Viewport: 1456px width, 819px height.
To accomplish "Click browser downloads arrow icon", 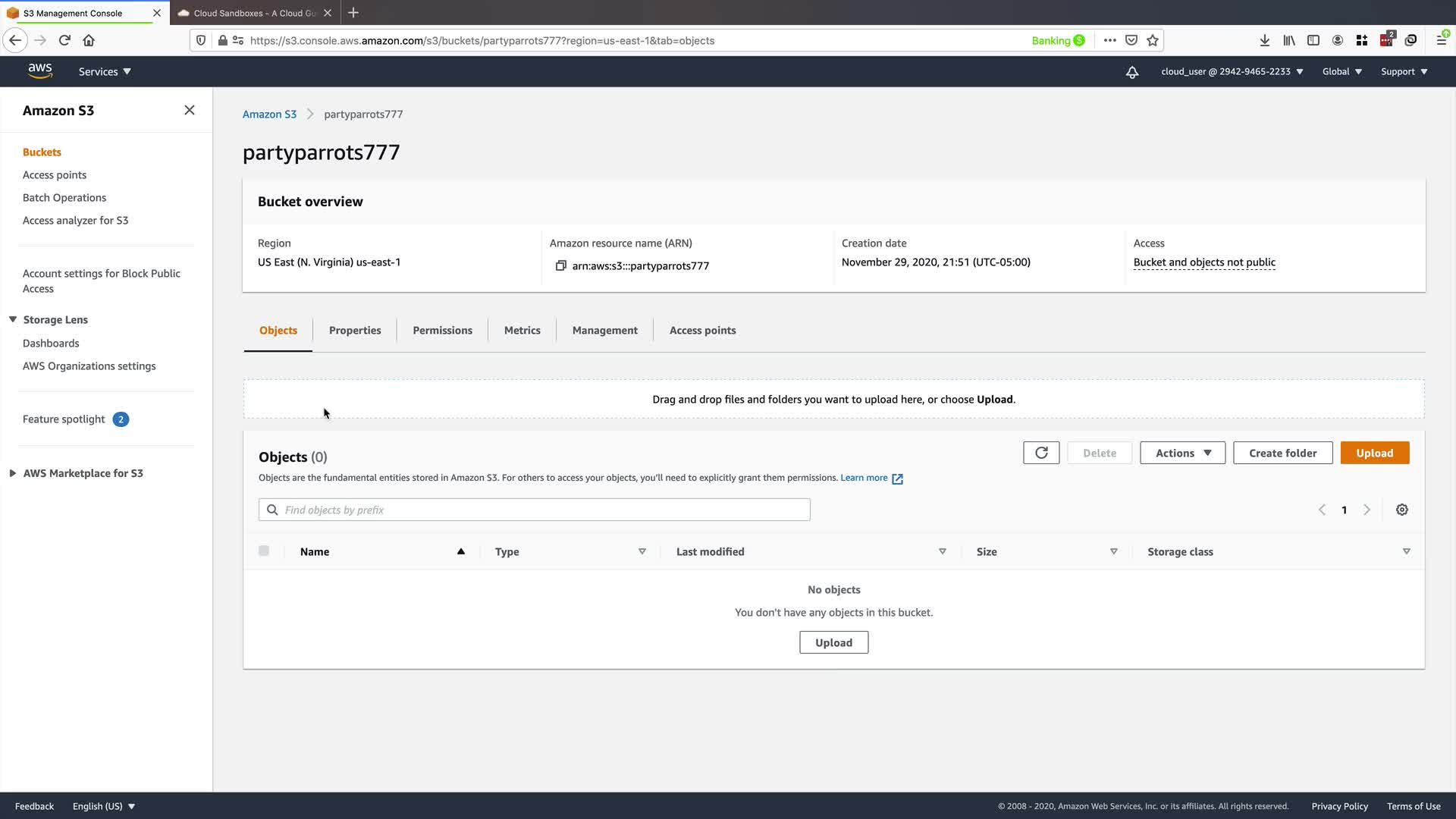I will click(x=1264, y=41).
